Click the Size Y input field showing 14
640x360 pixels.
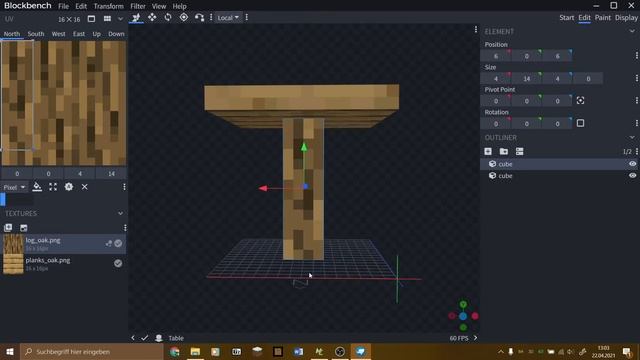point(527,78)
